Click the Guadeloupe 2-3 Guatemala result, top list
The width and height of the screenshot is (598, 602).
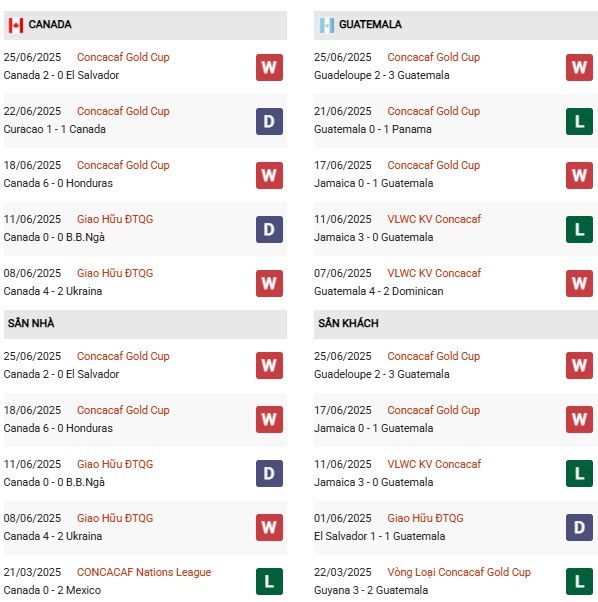click(x=382, y=75)
